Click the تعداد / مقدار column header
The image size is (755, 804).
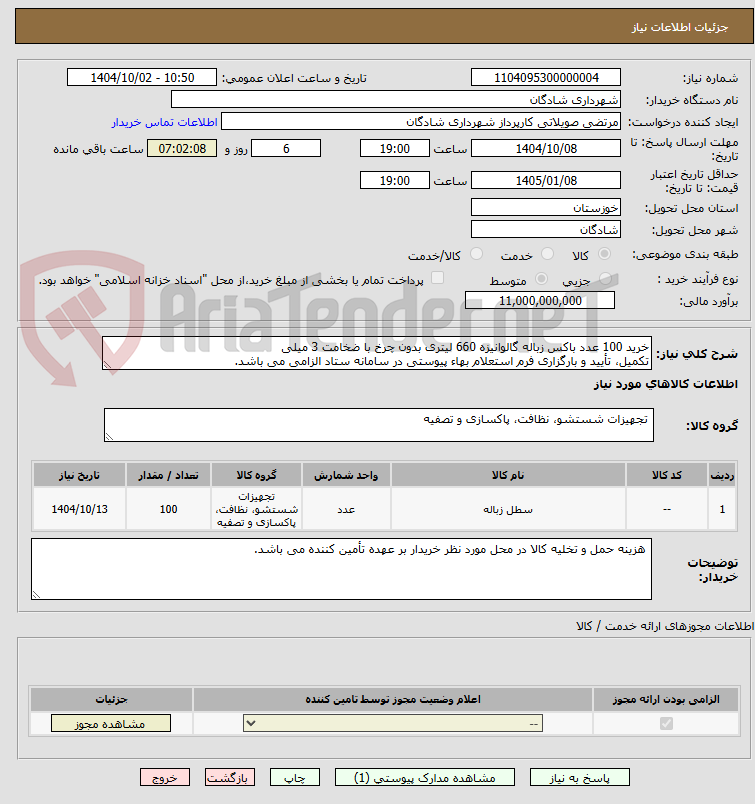[x=168, y=475]
